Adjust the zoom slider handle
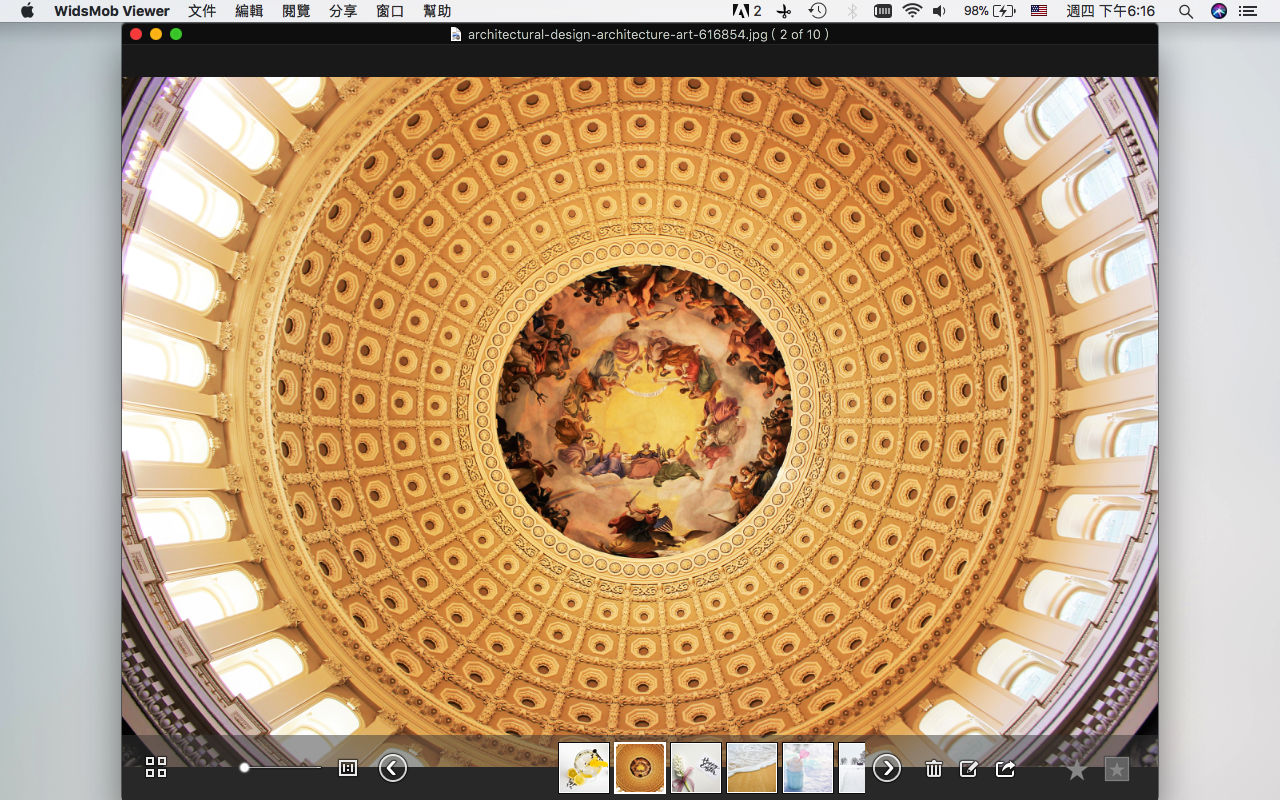This screenshot has width=1280, height=800. (244, 767)
